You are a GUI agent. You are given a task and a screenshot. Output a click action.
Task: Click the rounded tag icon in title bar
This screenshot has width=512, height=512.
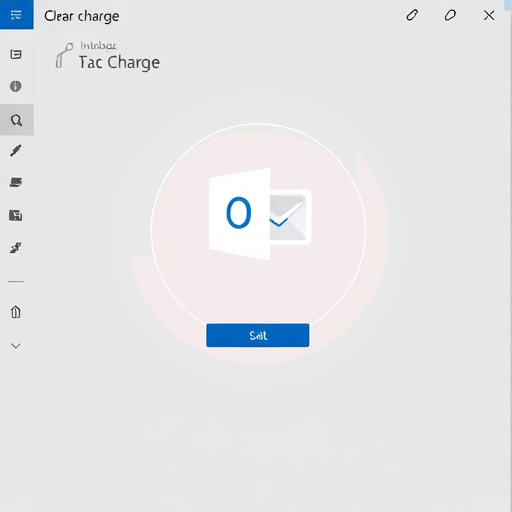click(x=450, y=15)
